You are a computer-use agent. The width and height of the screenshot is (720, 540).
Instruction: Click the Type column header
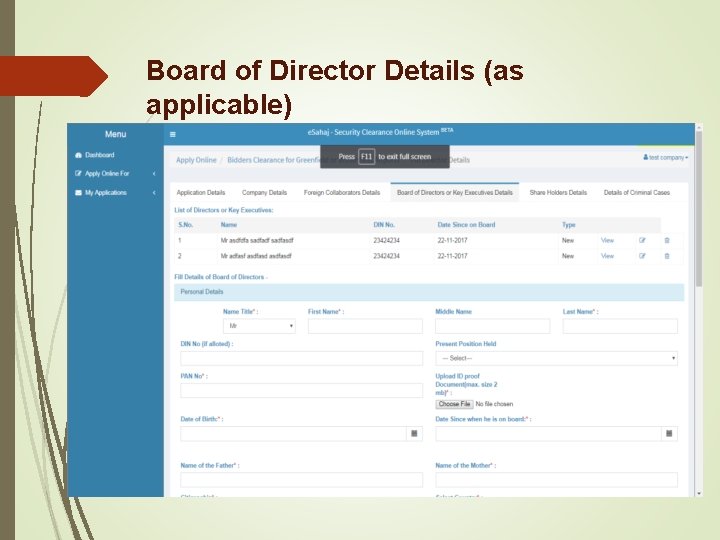tap(568, 225)
